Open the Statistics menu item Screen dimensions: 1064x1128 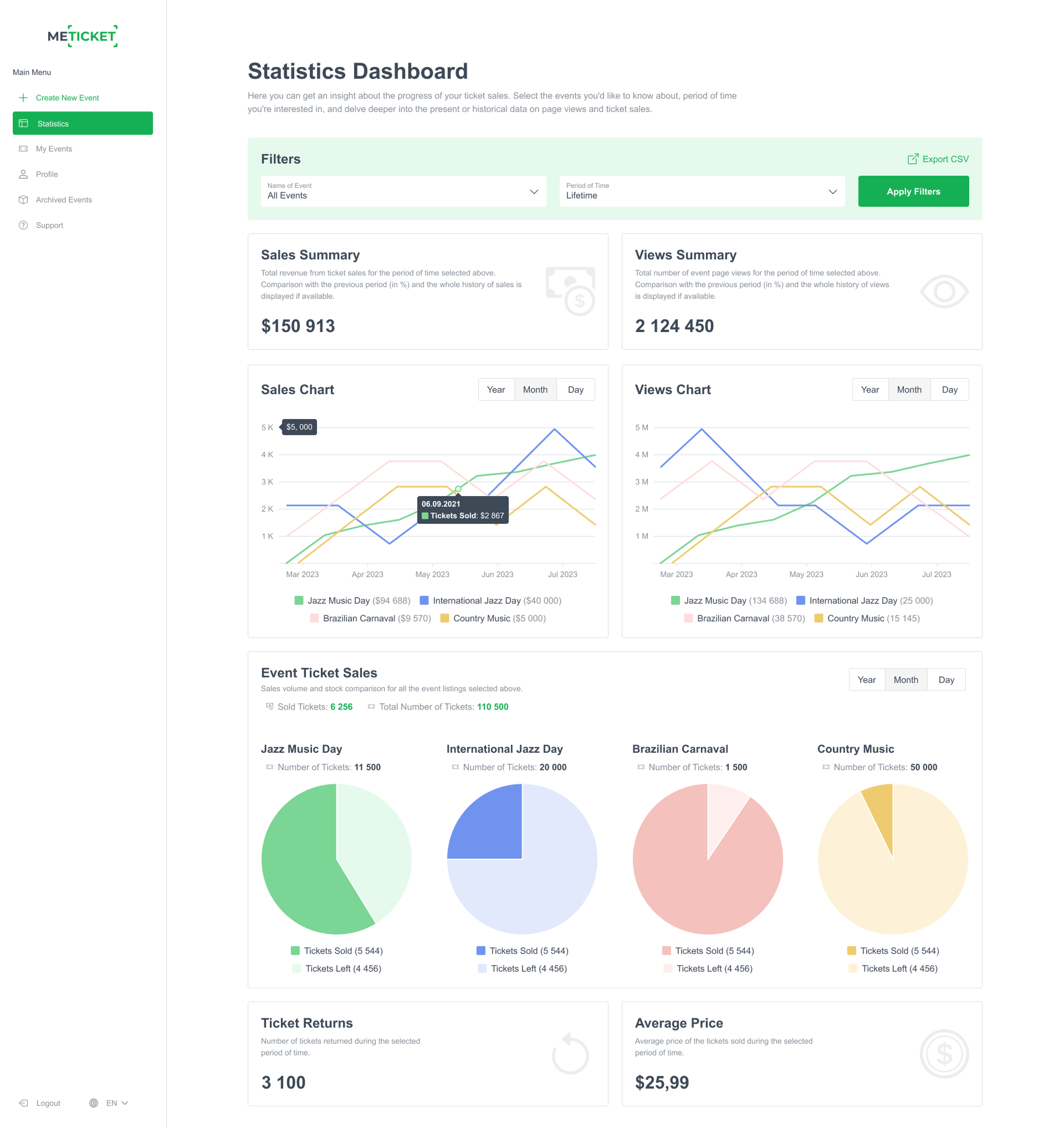tap(82, 123)
